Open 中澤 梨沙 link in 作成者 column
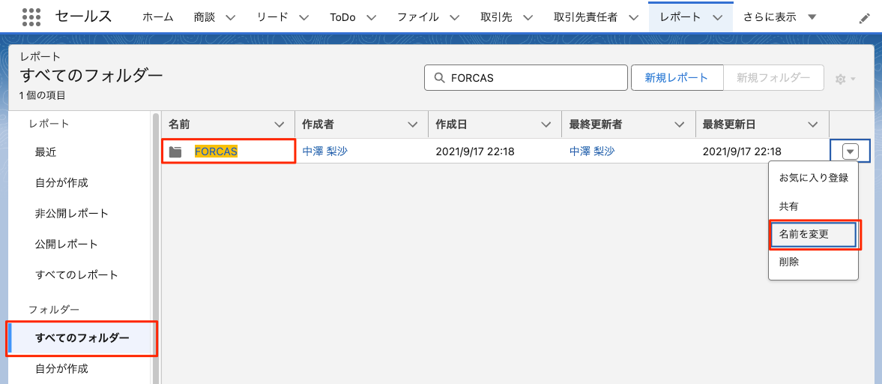The height and width of the screenshot is (384, 882). [325, 151]
